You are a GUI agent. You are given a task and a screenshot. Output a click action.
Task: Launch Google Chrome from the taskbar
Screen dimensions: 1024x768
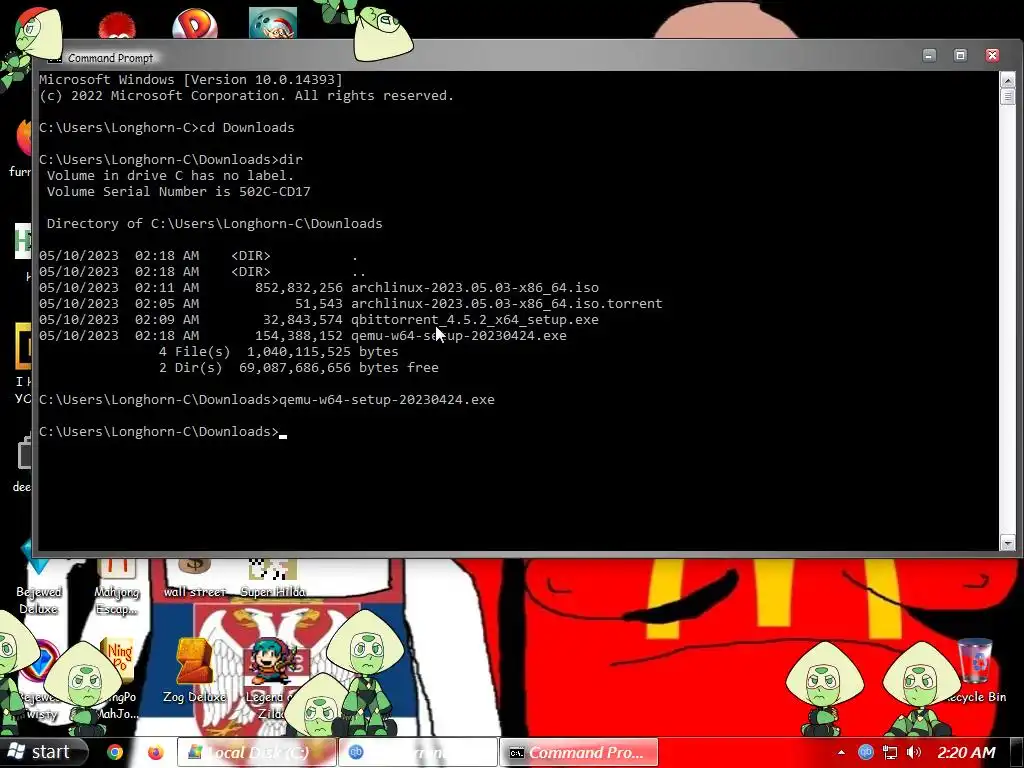coord(115,753)
